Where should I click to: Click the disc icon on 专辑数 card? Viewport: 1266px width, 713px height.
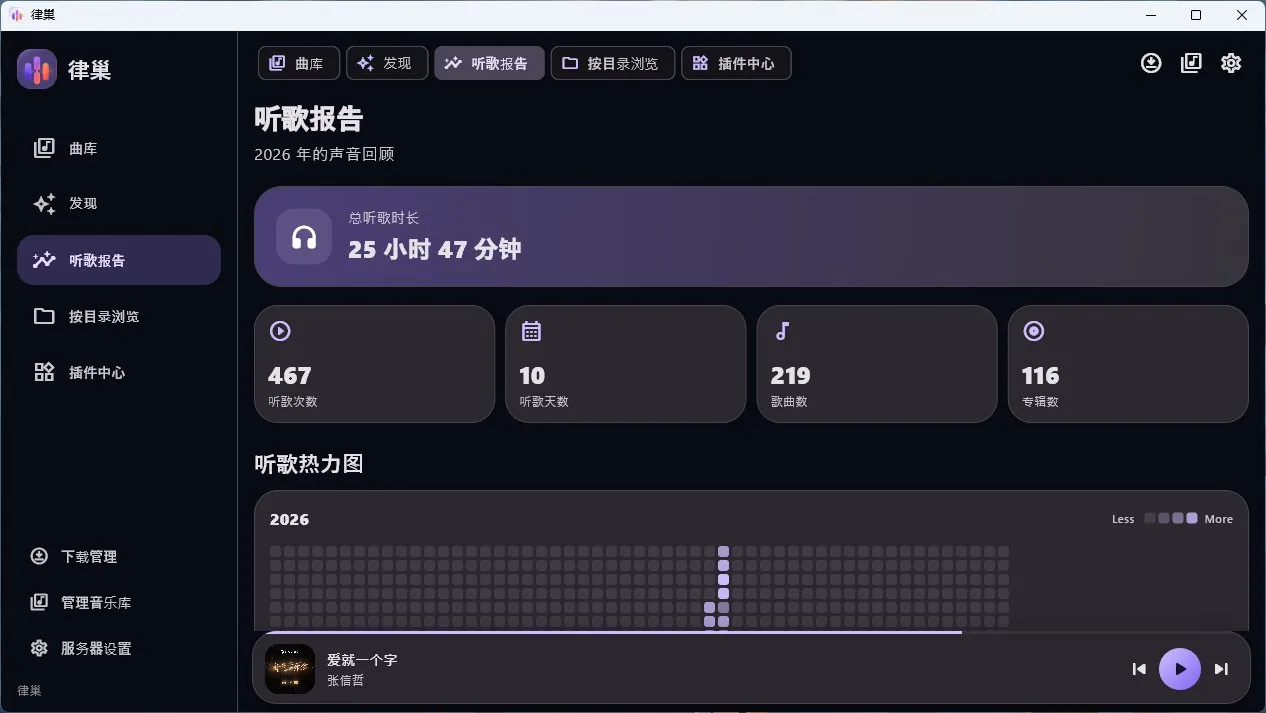[x=1034, y=331]
